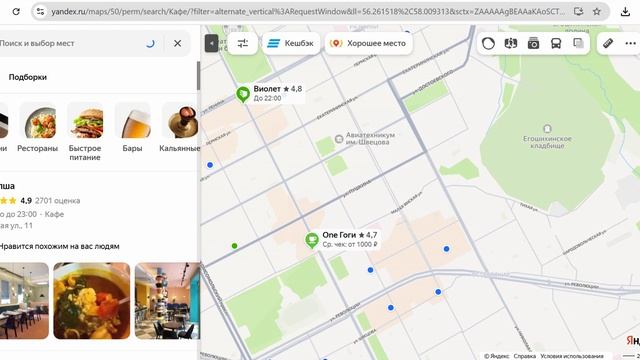Click the Авиатехникум им. Швецова place icon
Screen dimensions: 640x360
click(x=339, y=139)
